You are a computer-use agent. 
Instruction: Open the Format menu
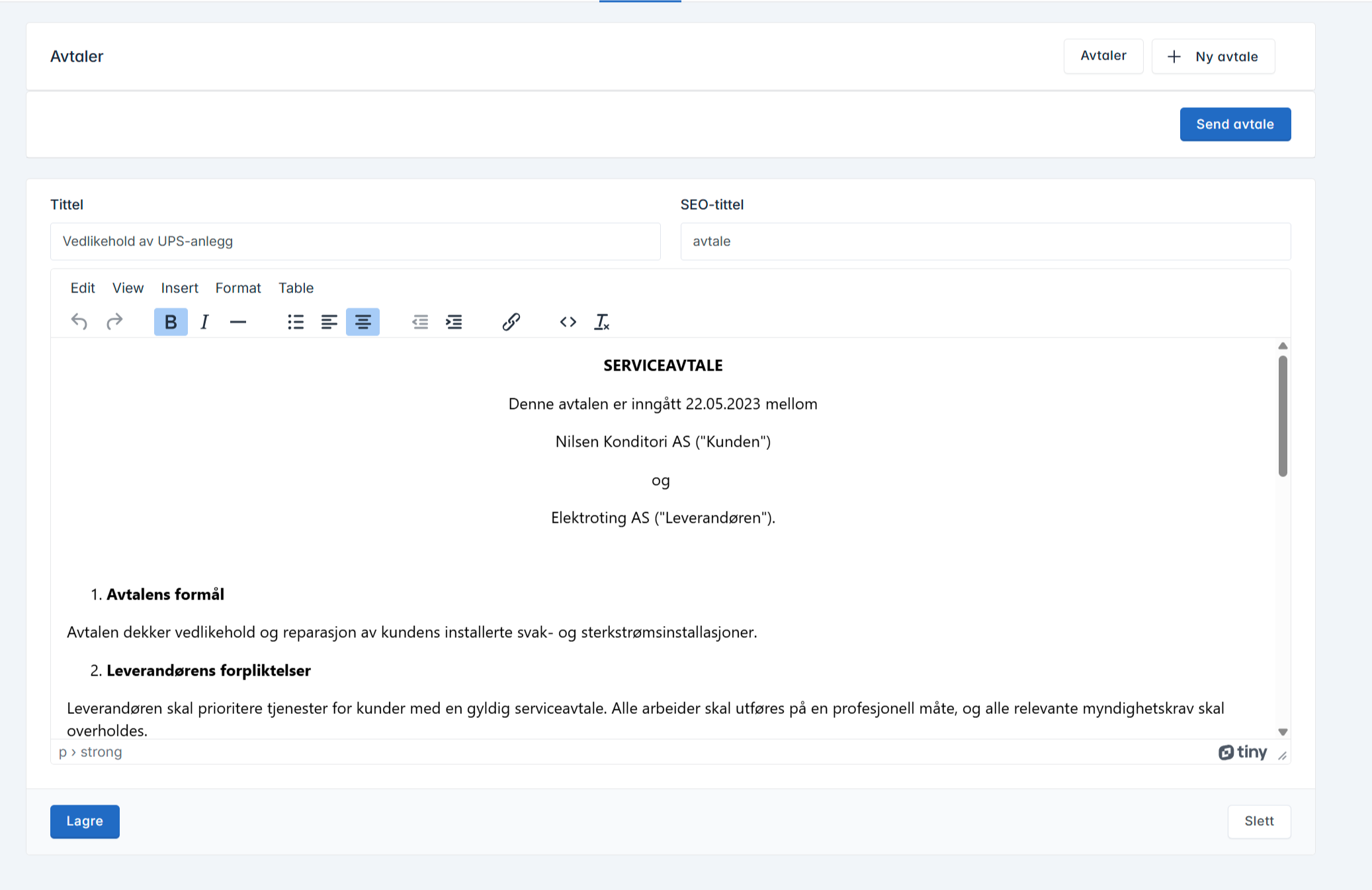click(238, 288)
